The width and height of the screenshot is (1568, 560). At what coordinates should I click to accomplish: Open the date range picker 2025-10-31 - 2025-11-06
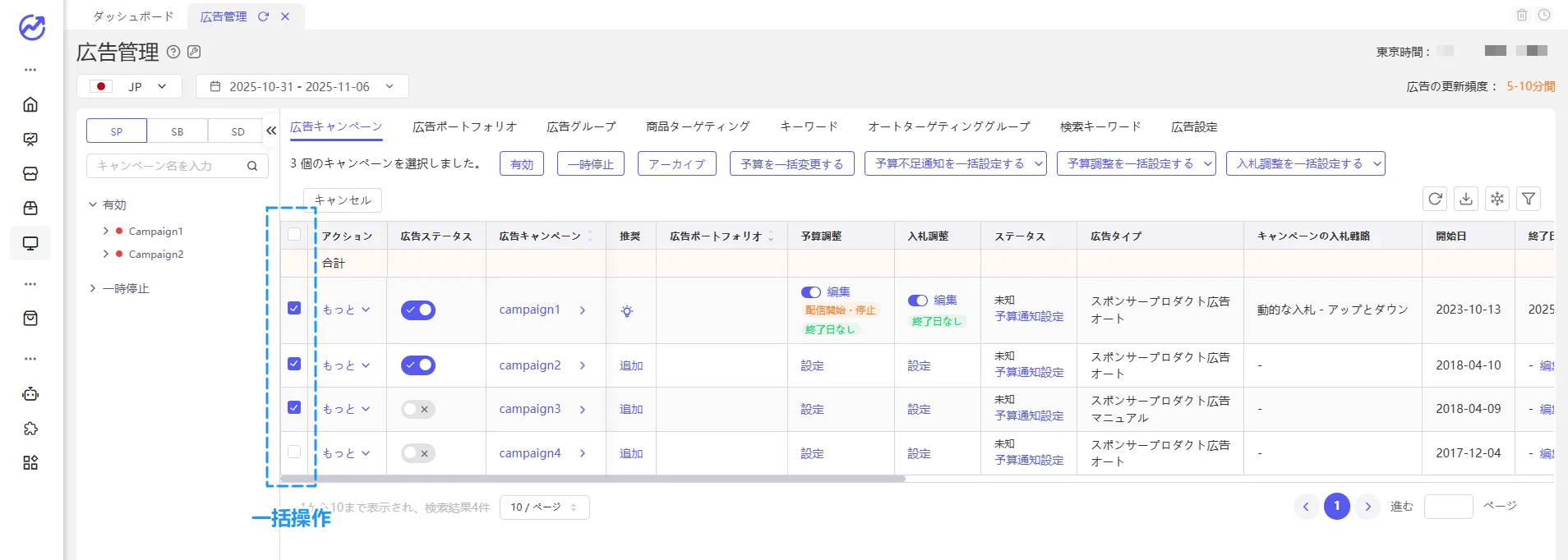pos(302,86)
